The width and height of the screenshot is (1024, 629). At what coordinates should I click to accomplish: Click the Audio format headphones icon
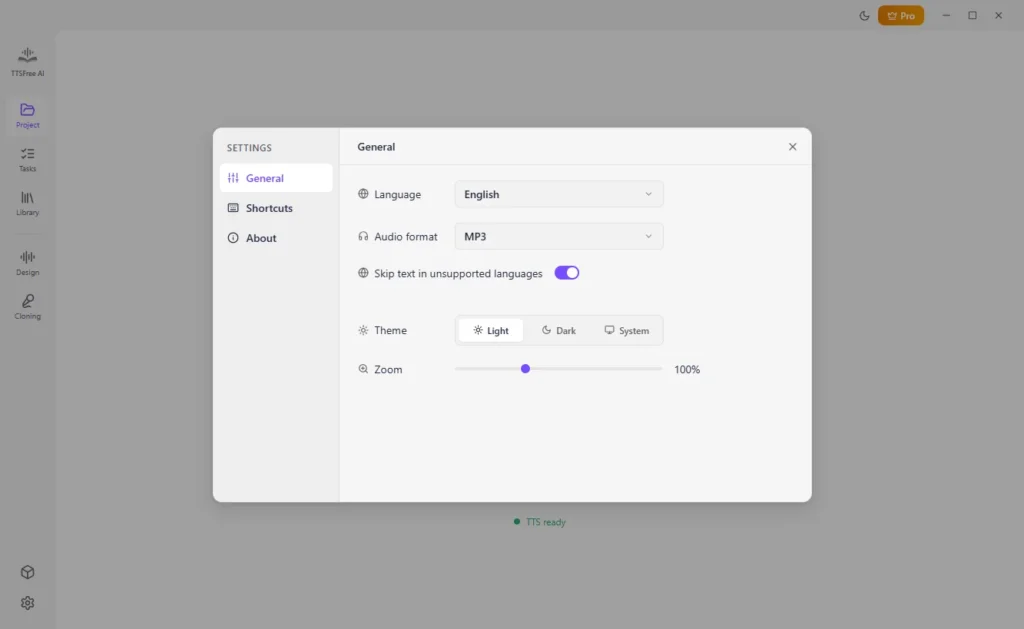point(363,236)
